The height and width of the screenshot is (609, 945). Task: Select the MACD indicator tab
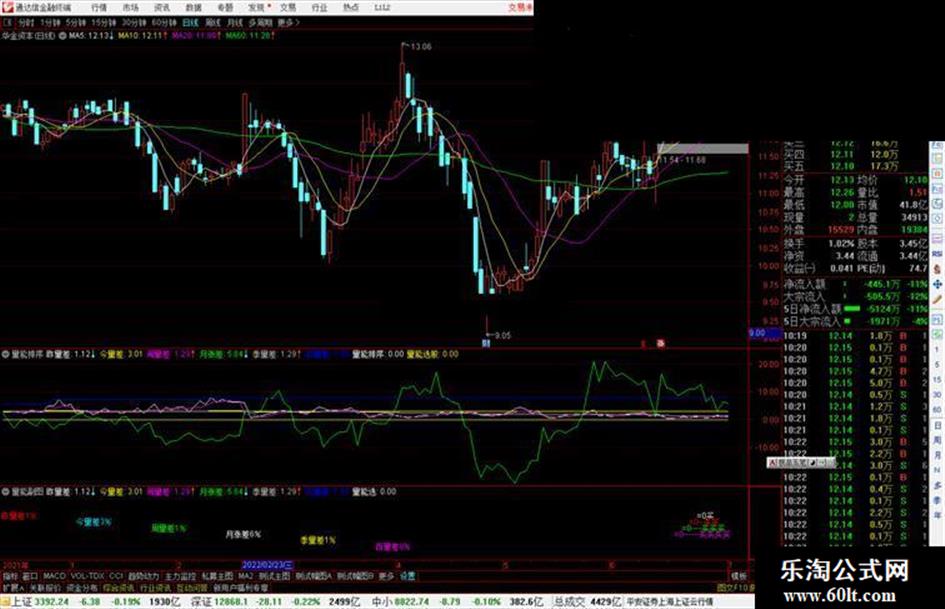(54, 576)
